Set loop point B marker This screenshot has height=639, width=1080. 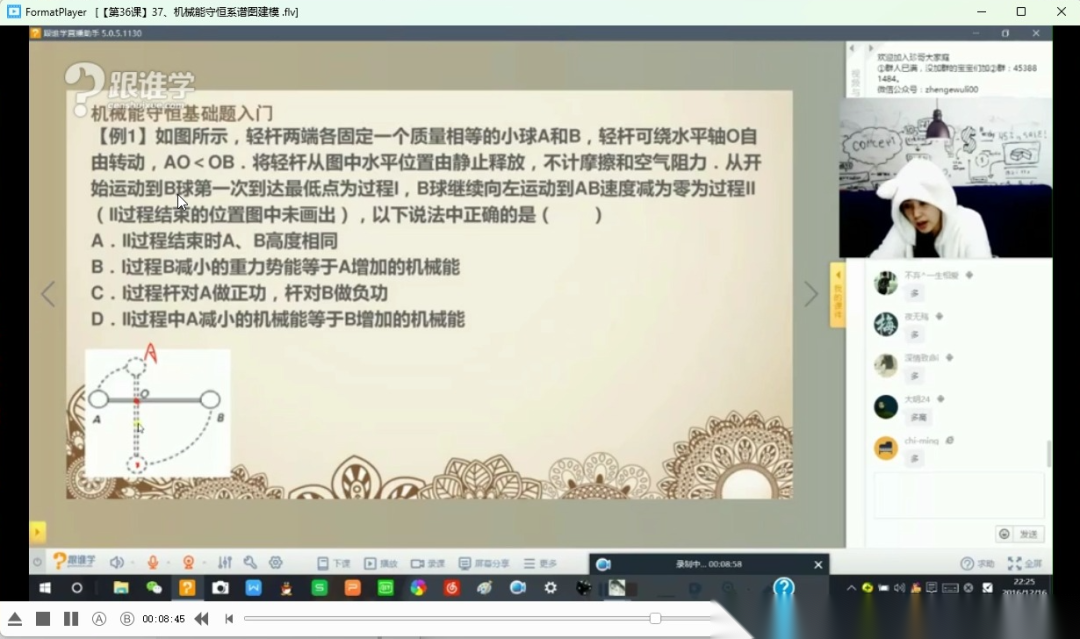127,619
